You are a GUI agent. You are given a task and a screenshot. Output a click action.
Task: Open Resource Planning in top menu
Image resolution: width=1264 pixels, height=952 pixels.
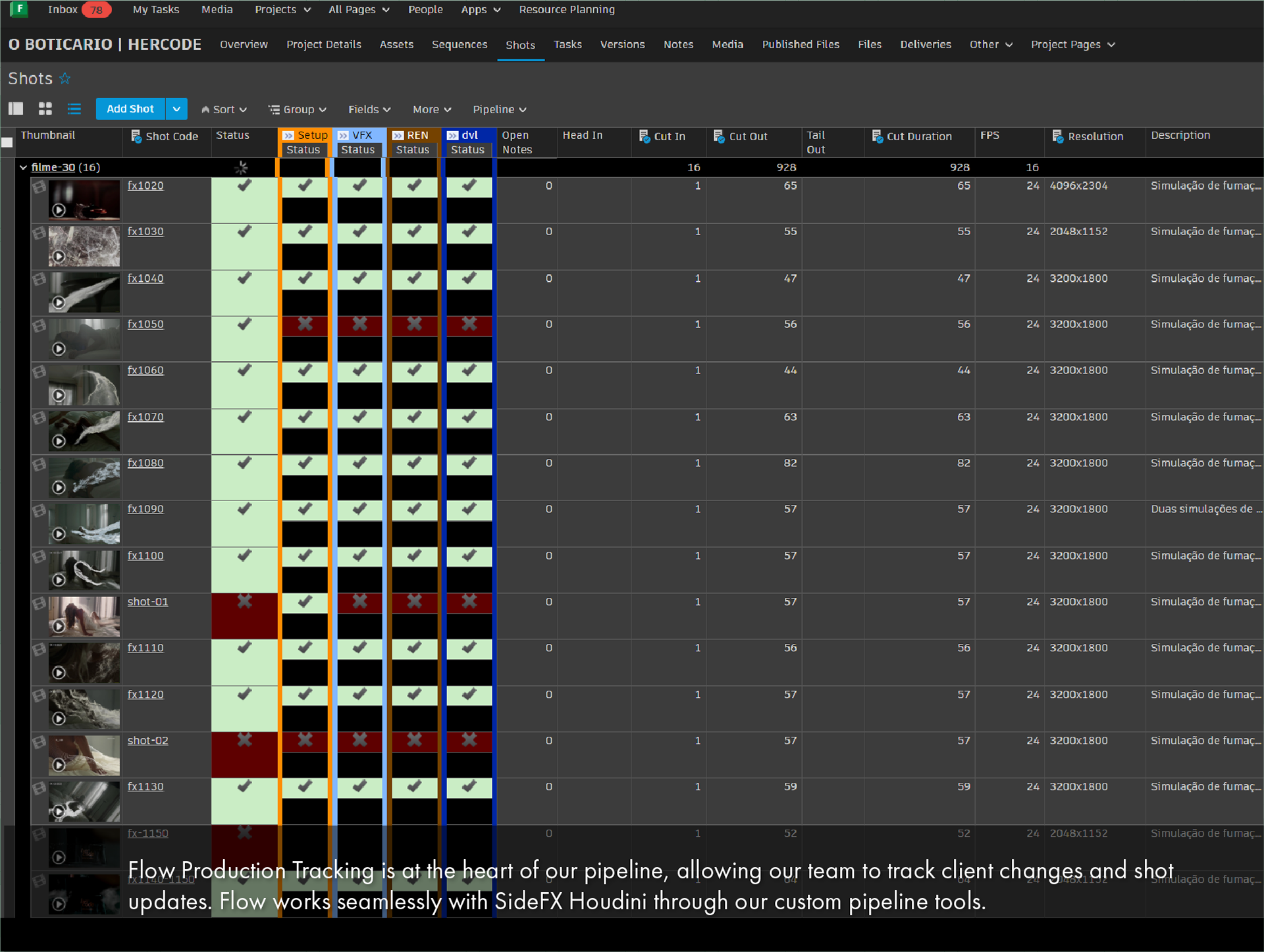point(567,10)
